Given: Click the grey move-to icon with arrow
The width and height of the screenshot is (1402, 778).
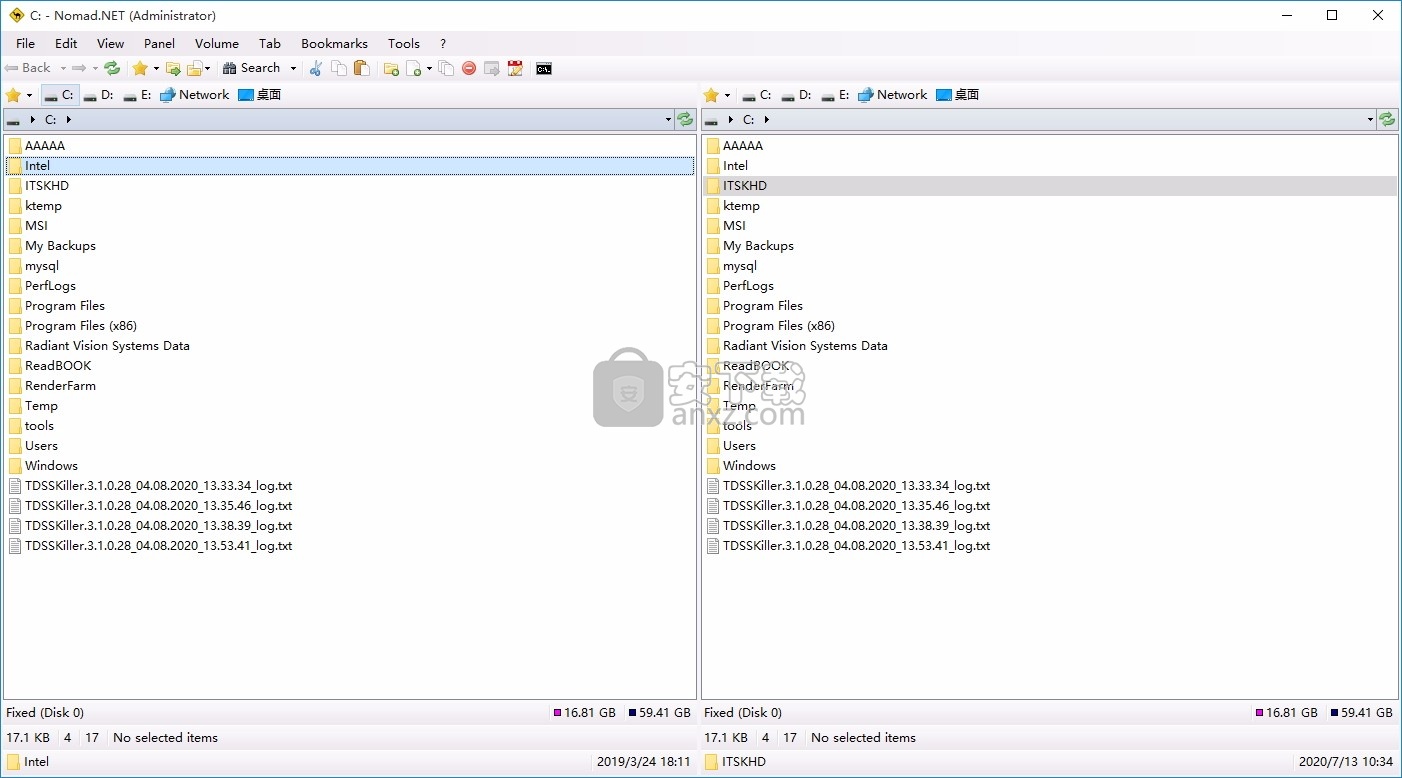Looking at the screenshot, I should coord(491,68).
